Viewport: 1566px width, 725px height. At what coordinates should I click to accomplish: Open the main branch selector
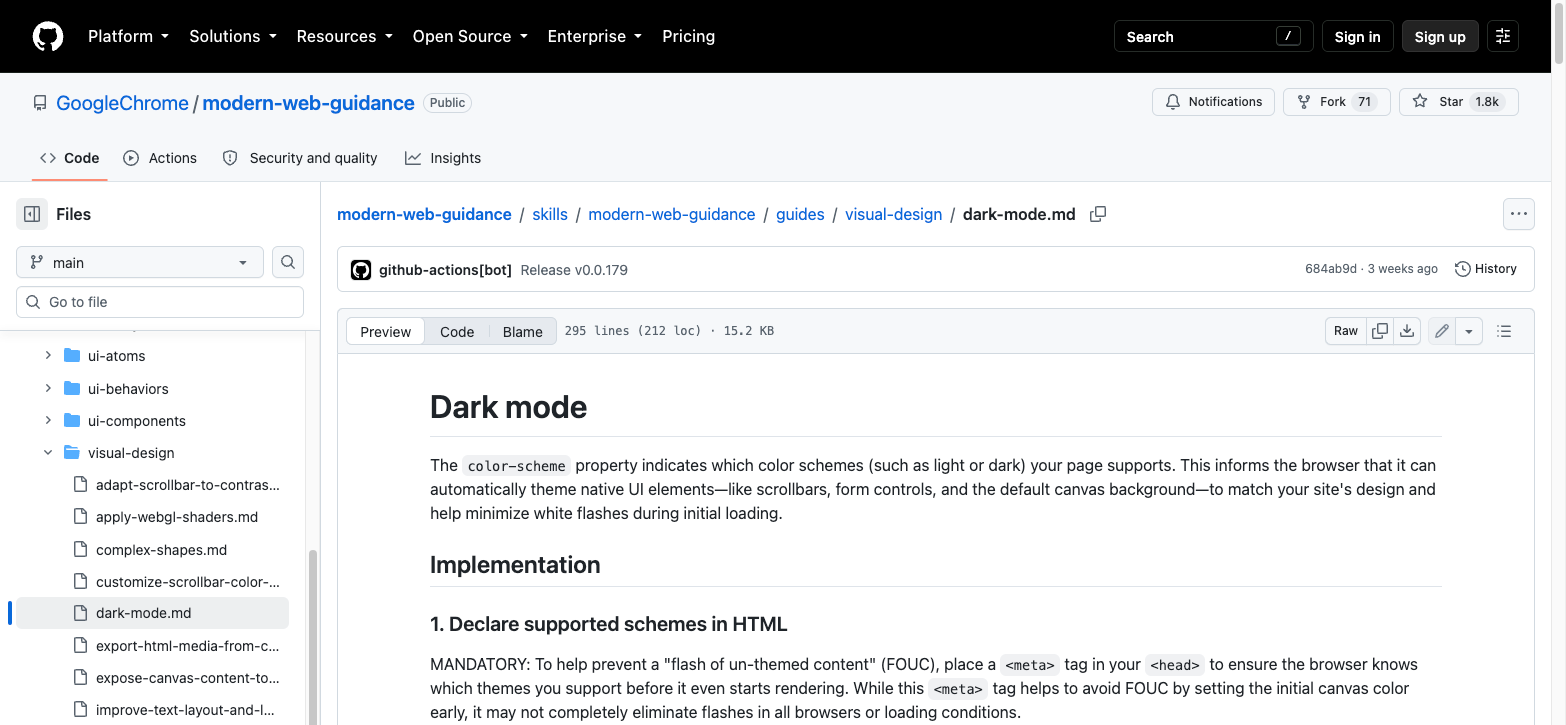140,262
